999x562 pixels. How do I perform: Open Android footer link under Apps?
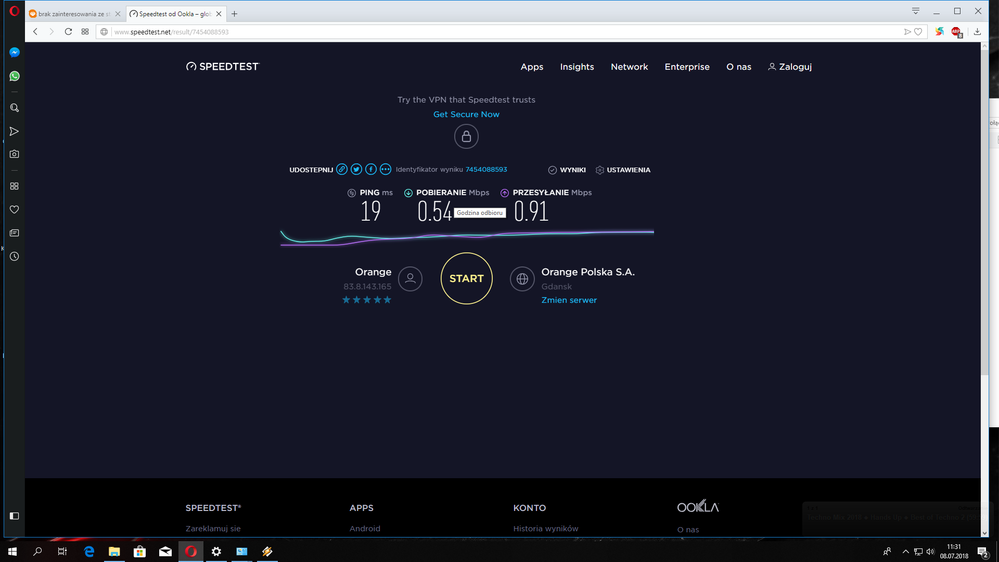click(364, 528)
